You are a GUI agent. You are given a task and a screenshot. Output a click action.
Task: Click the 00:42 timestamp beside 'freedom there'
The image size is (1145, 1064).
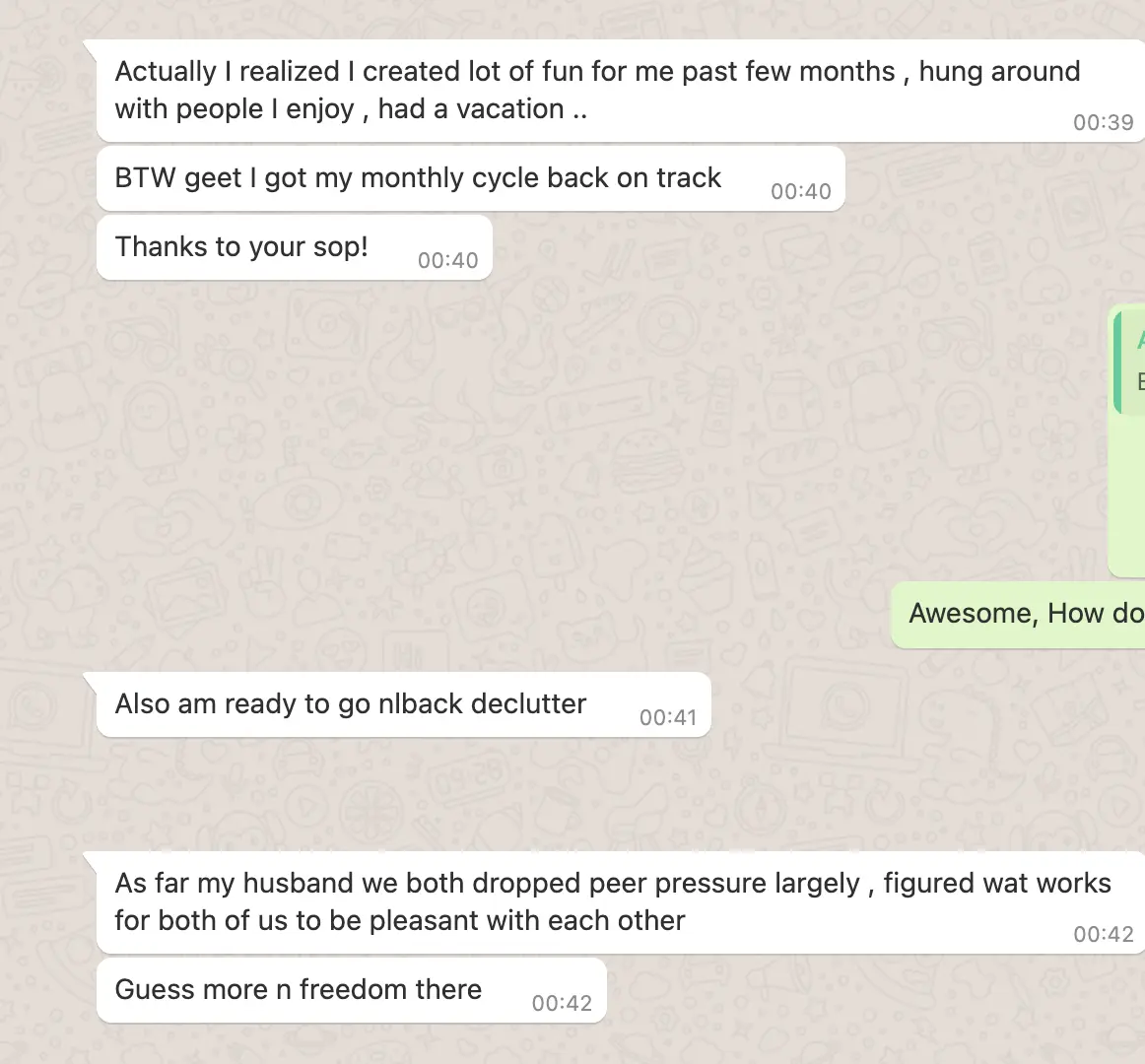tap(562, 1003)
